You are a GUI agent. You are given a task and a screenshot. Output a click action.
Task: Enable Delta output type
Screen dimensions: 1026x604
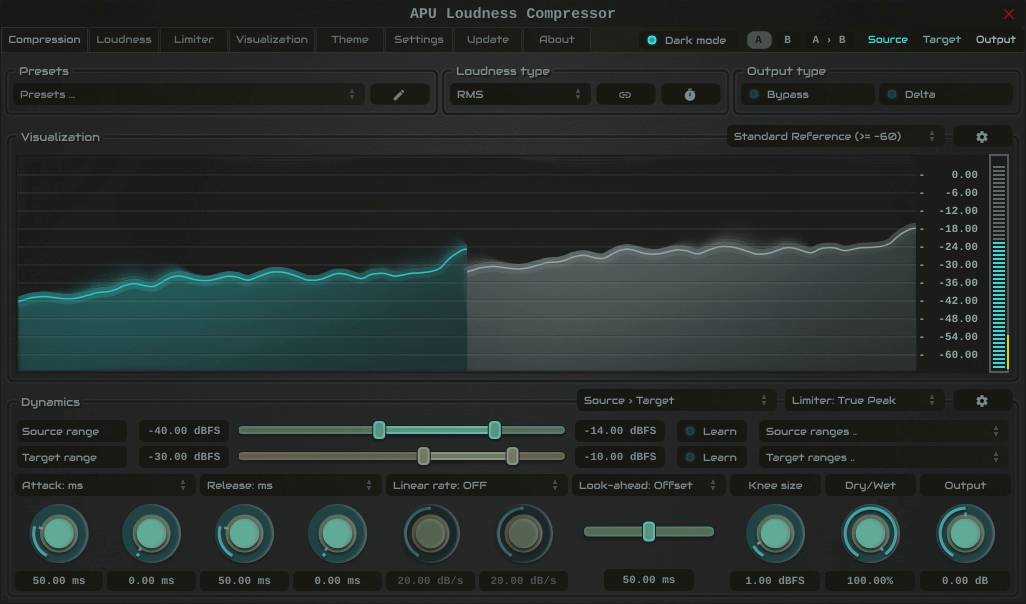pos(946,94)
